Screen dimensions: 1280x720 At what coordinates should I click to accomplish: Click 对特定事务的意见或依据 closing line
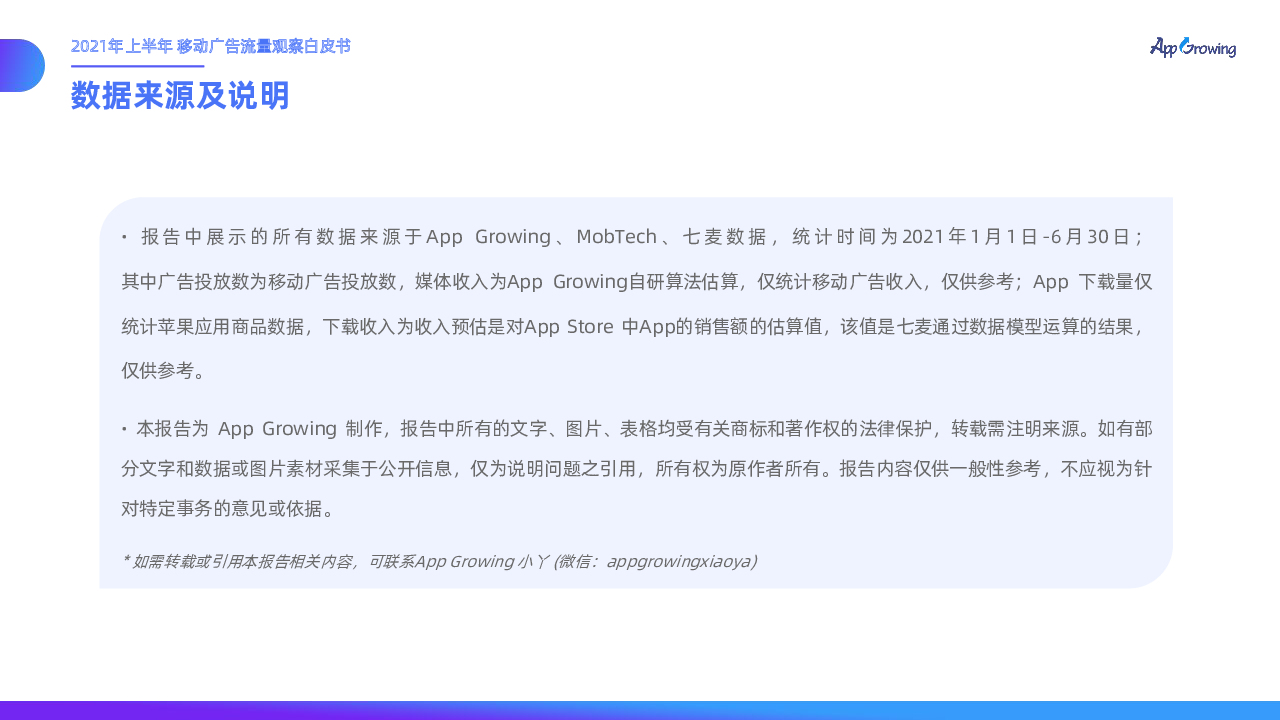pos(228,508)
